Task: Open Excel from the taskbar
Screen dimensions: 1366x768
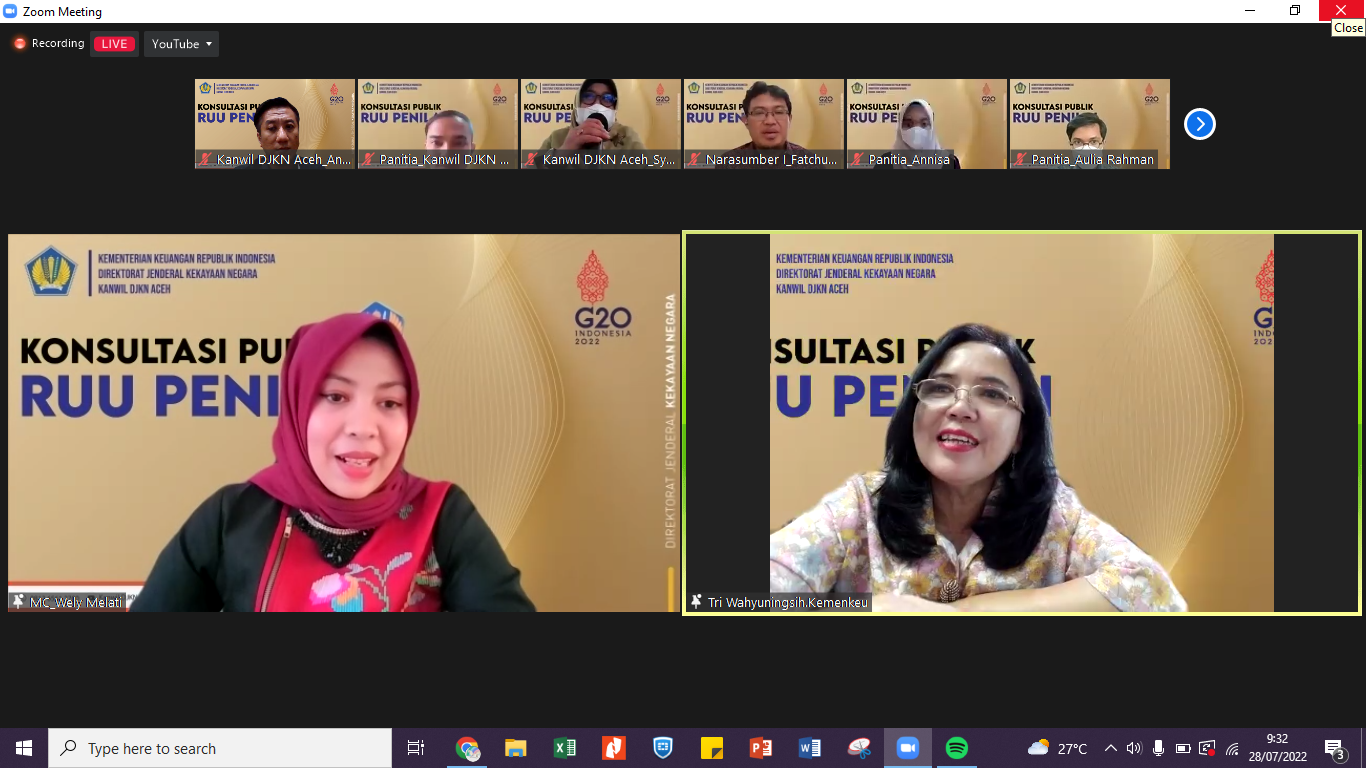Action: (565, 748)
